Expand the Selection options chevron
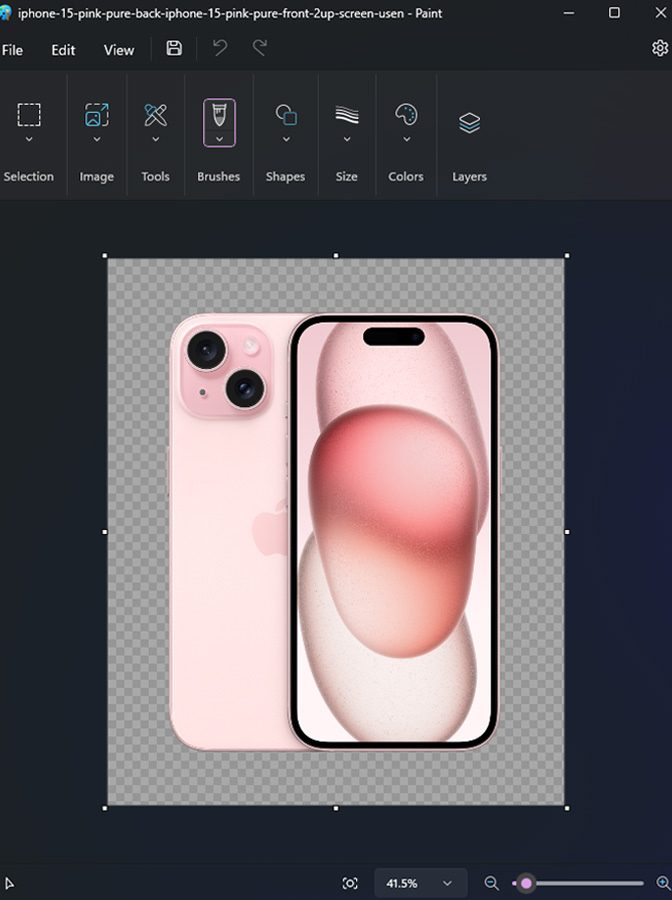672x900 pixels. (x=29, y=139)
